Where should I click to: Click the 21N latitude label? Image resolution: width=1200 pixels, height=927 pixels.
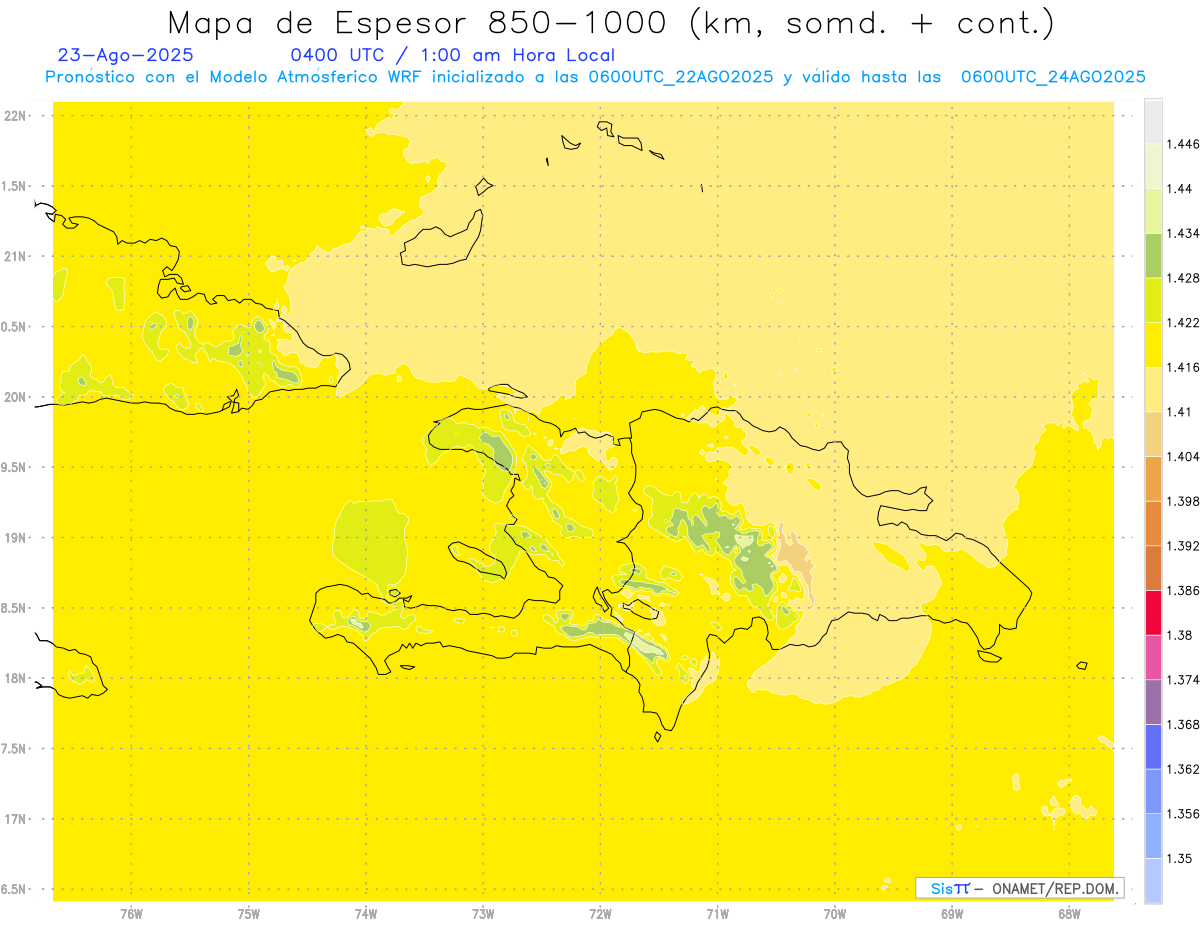pos(15,257)
